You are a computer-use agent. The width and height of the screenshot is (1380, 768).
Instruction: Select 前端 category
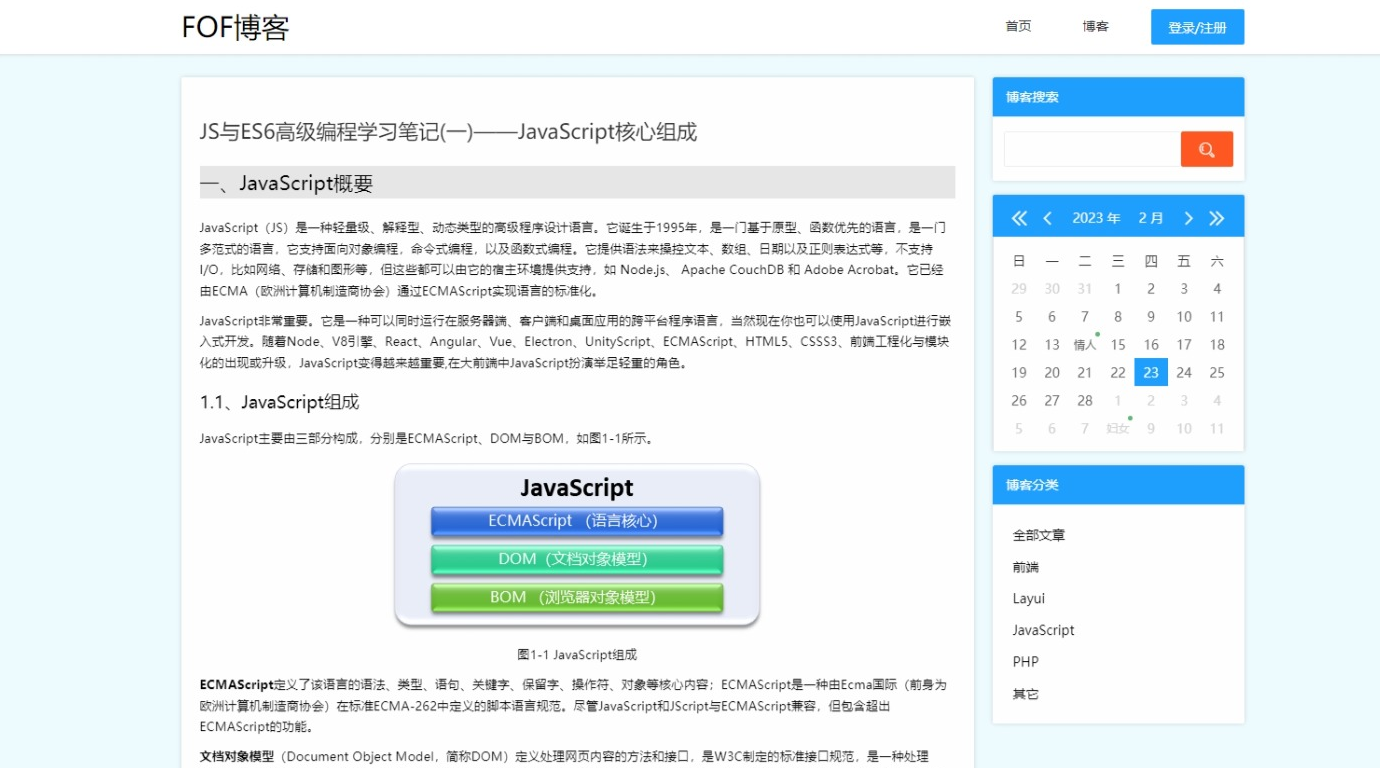point(1025,567)
